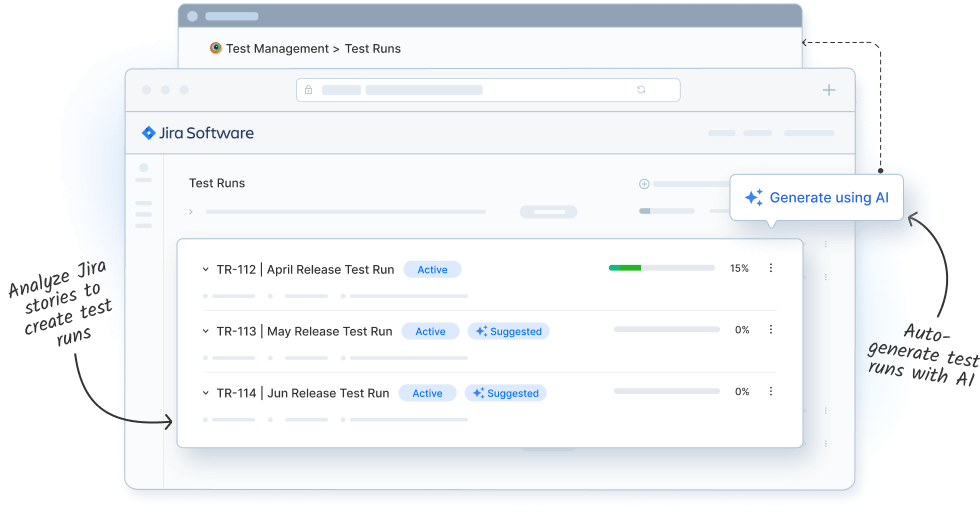Screen dimensions: 980x518
Task: Click the Active badge on TR-112
Action: tap(432, 269)
